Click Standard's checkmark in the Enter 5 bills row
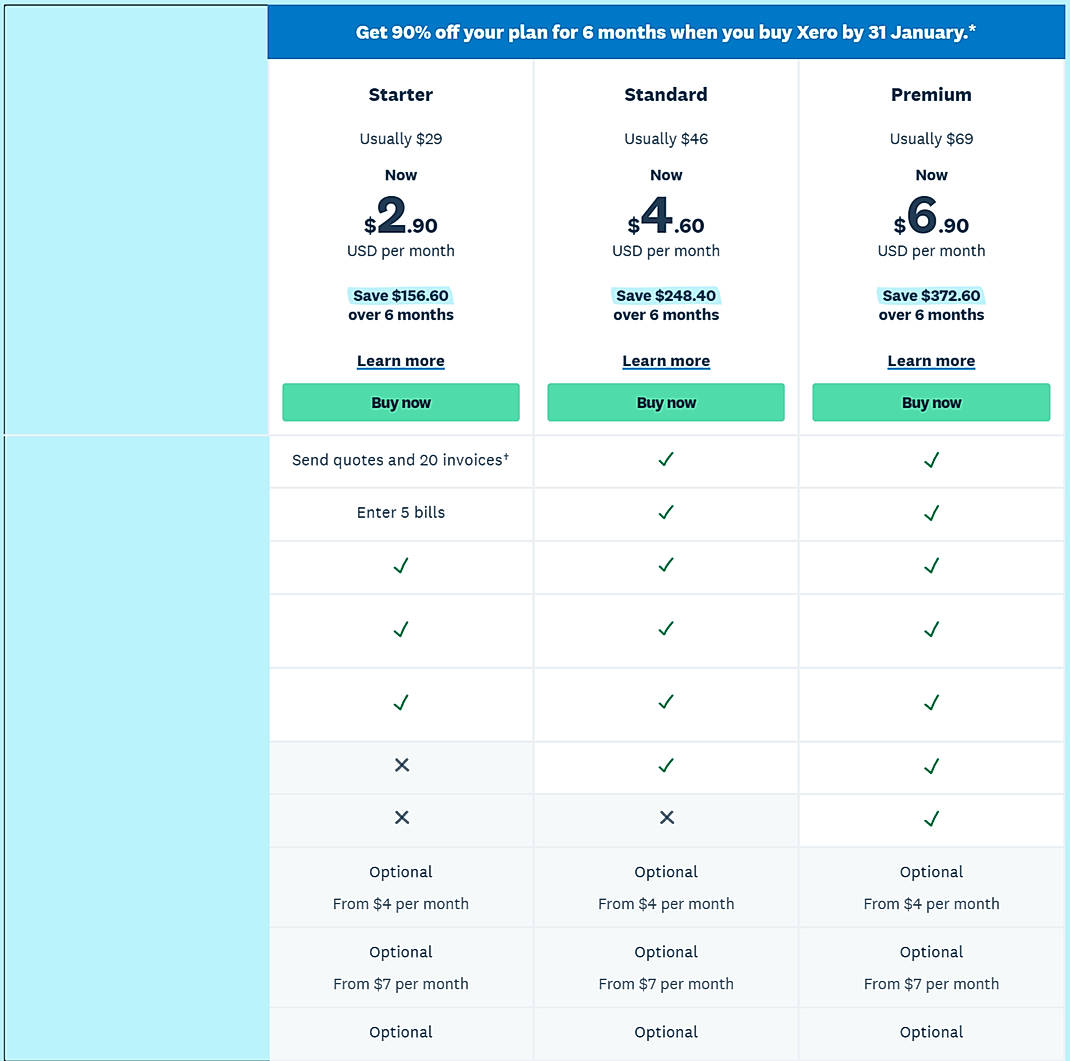Screen dimensions: 1070x1061 666,512
